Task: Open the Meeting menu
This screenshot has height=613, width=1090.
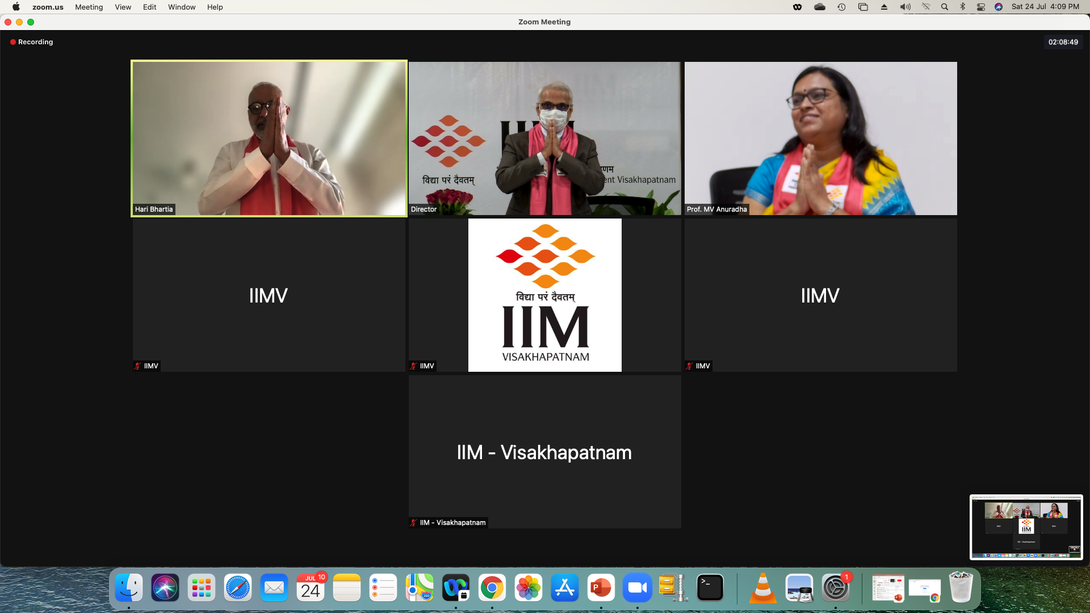Action: pos(89,7)
